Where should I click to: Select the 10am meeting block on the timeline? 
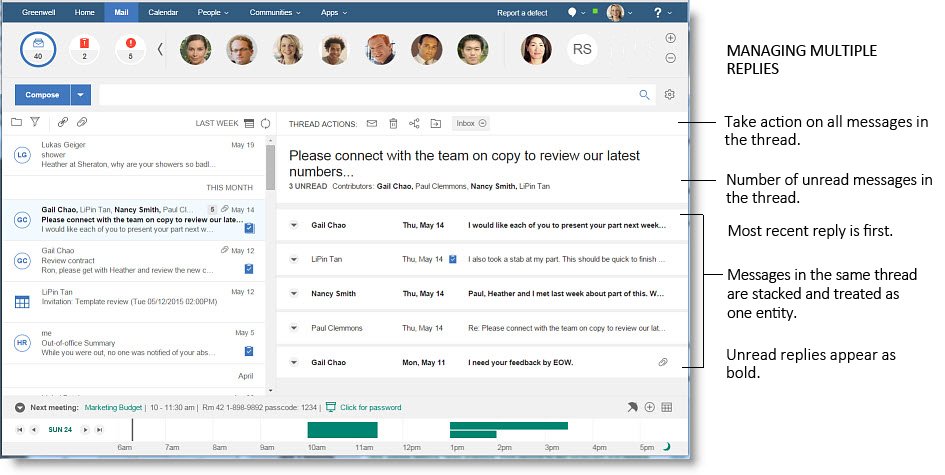pos(342,430)
